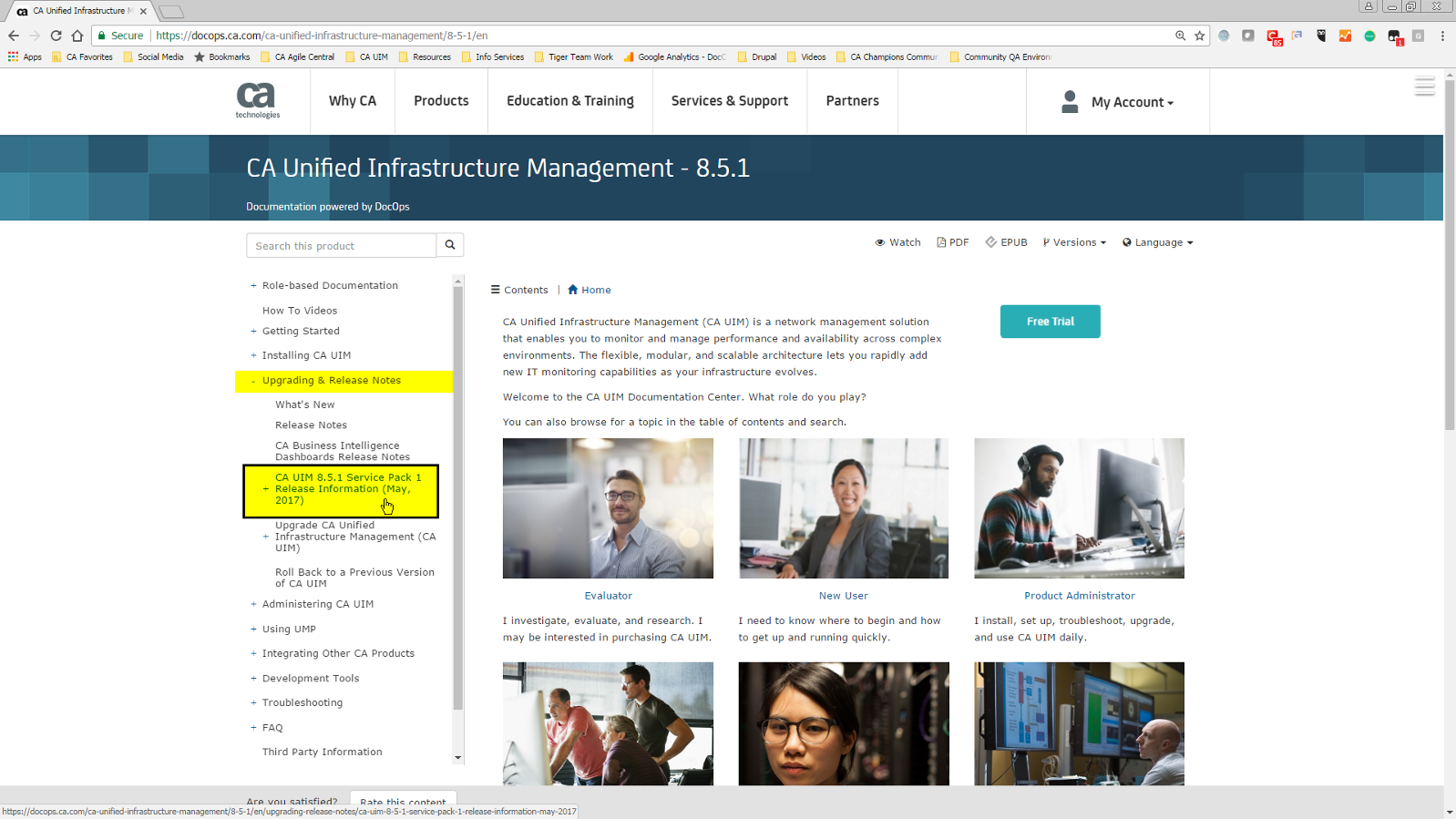Open Bookmarks star folder
Image resolution: width=1456 pixels, height=819 pixels.
pos(222,56)
